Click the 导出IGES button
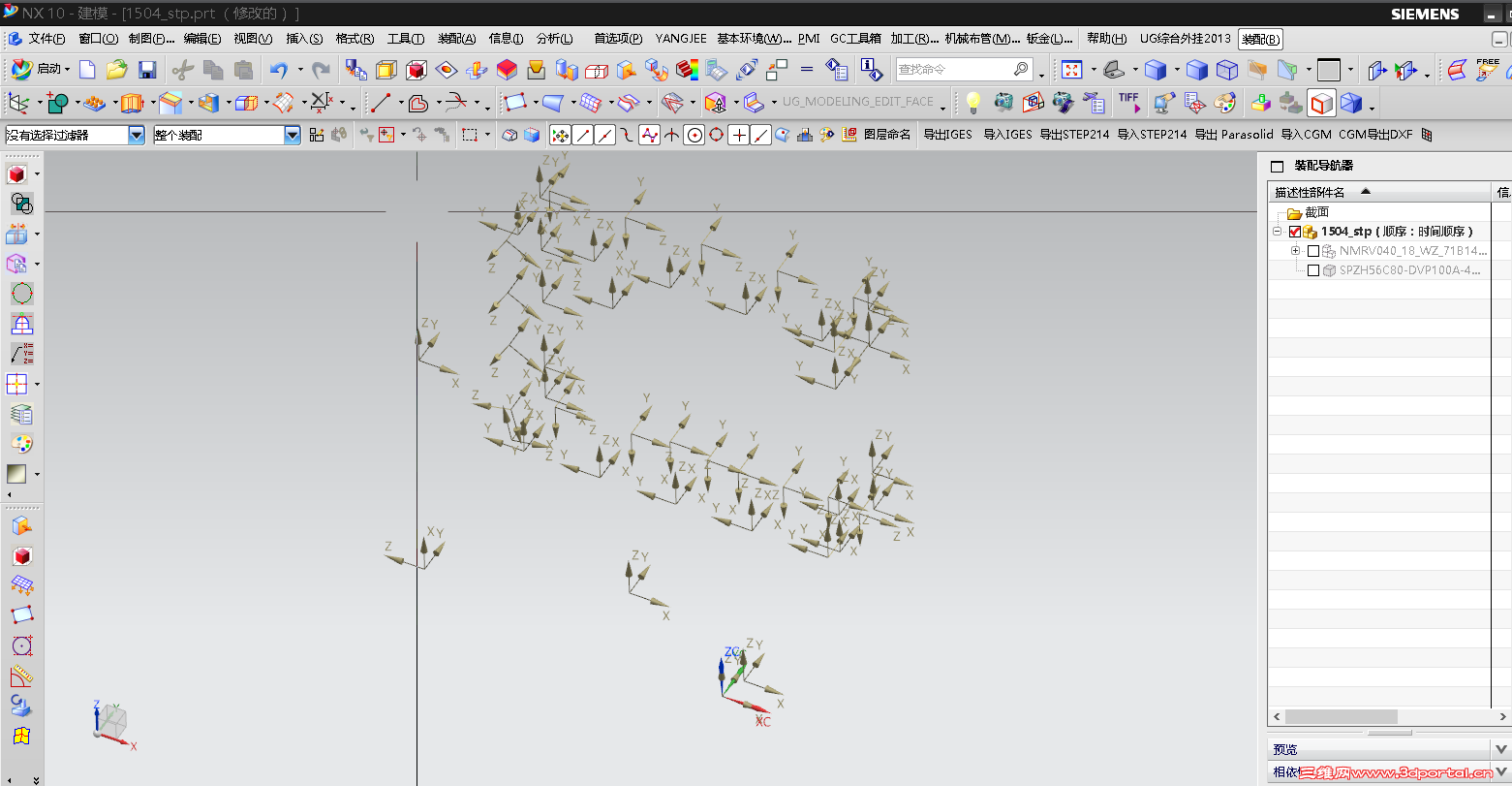 [x=947, y=135]
